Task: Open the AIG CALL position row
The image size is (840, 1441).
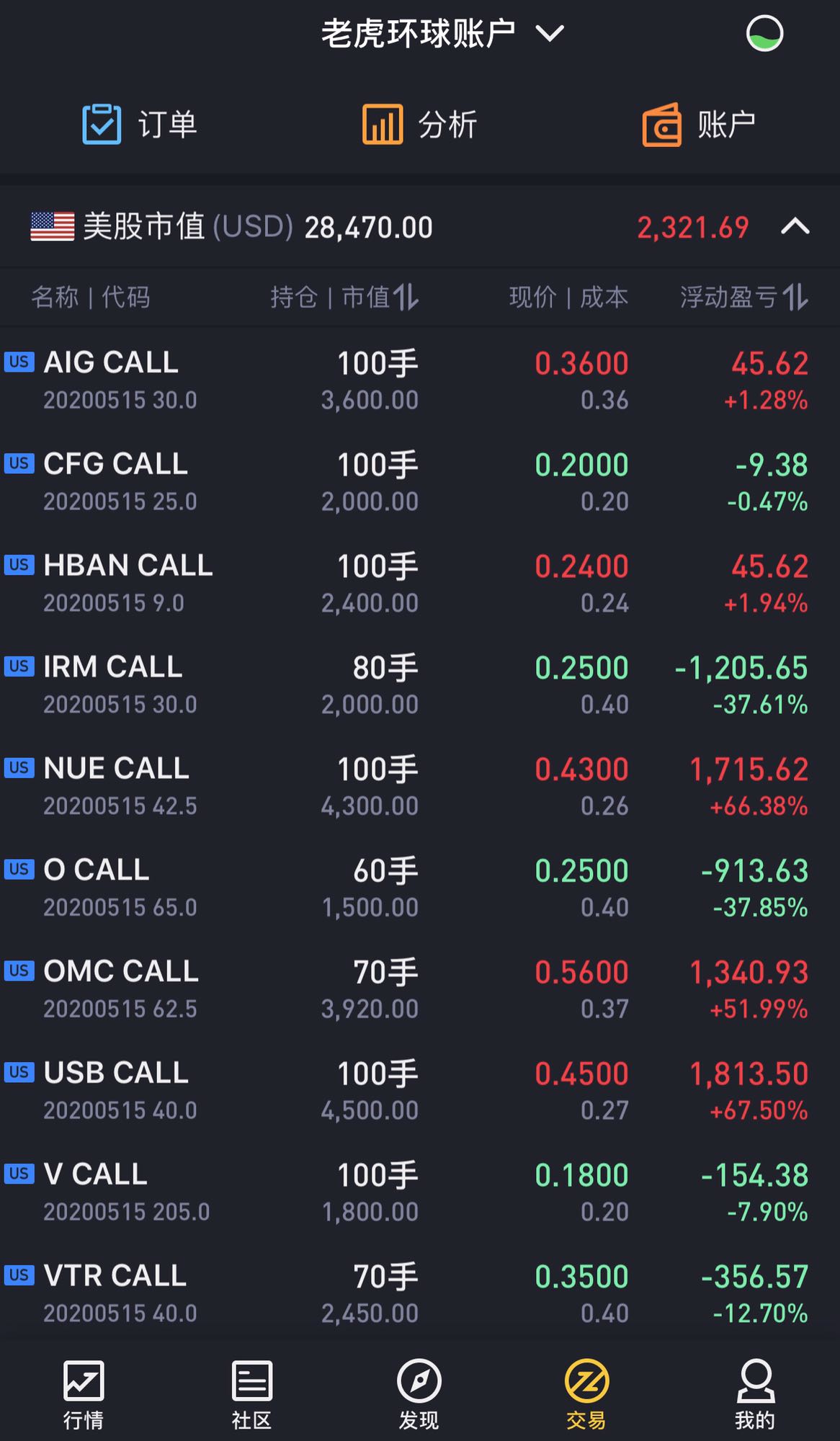Action: click(420, 380)
